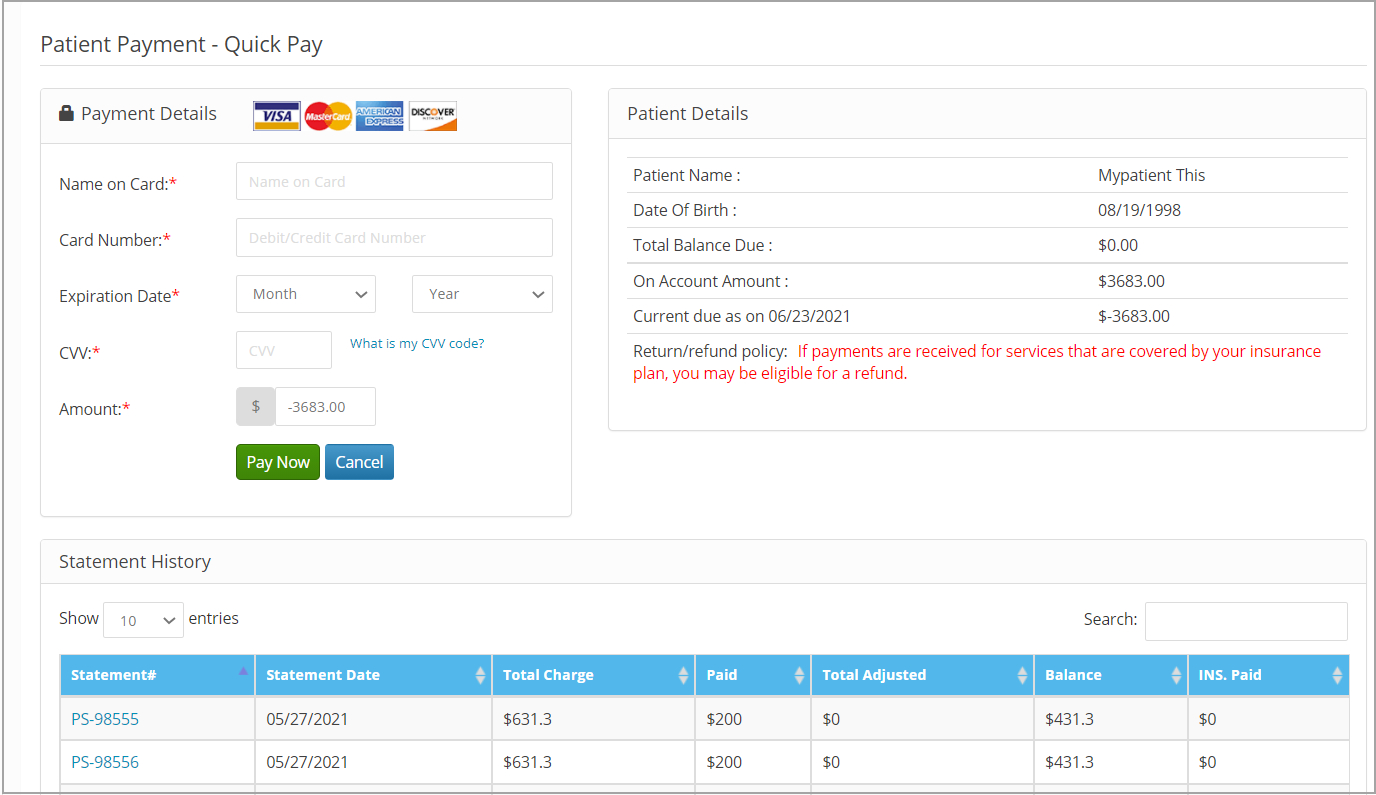
Task: Open the expiration Month dropdown
Action: (x=306, y=294)
